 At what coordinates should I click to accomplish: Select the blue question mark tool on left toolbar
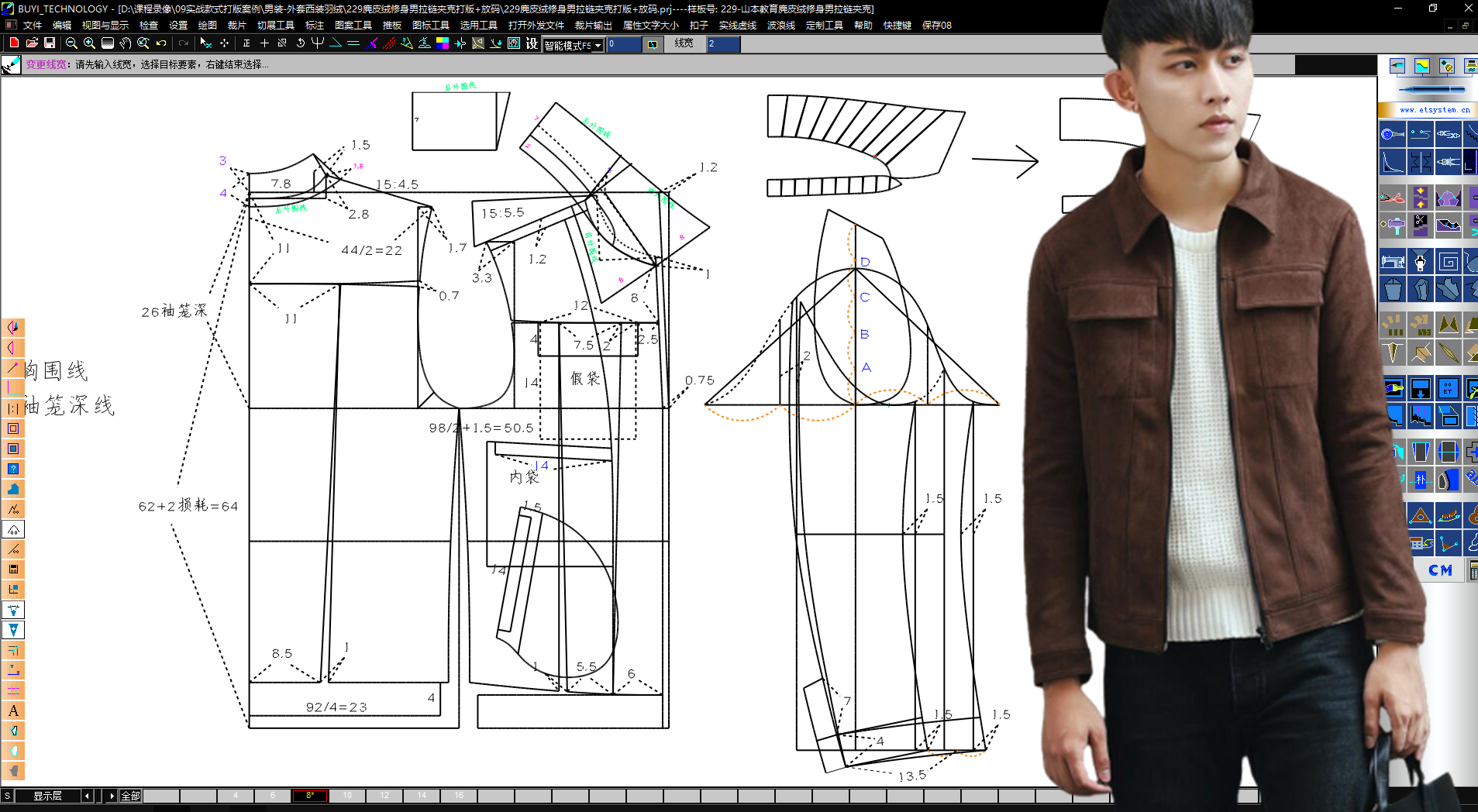13,469
